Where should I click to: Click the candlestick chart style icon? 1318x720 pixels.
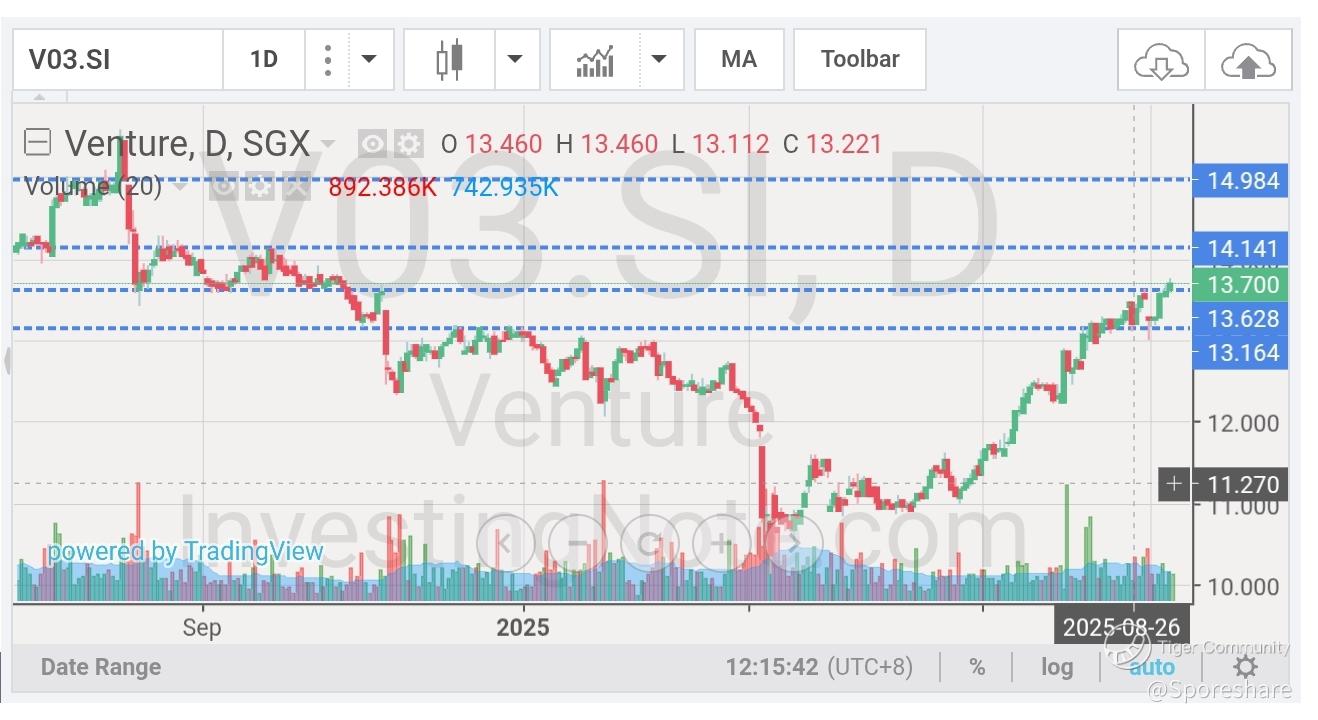451,60
